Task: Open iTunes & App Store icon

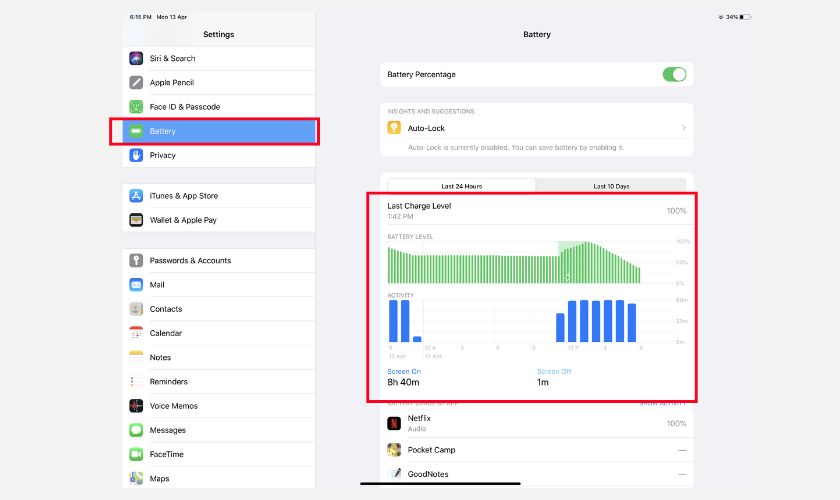Action: click(x=136, y=196)
